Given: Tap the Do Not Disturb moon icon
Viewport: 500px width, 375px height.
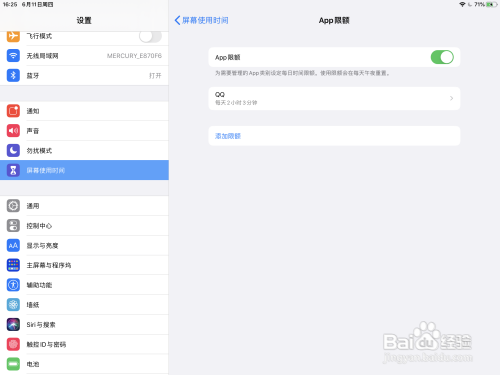Looking at the screenshot, I should click(13, 150).
